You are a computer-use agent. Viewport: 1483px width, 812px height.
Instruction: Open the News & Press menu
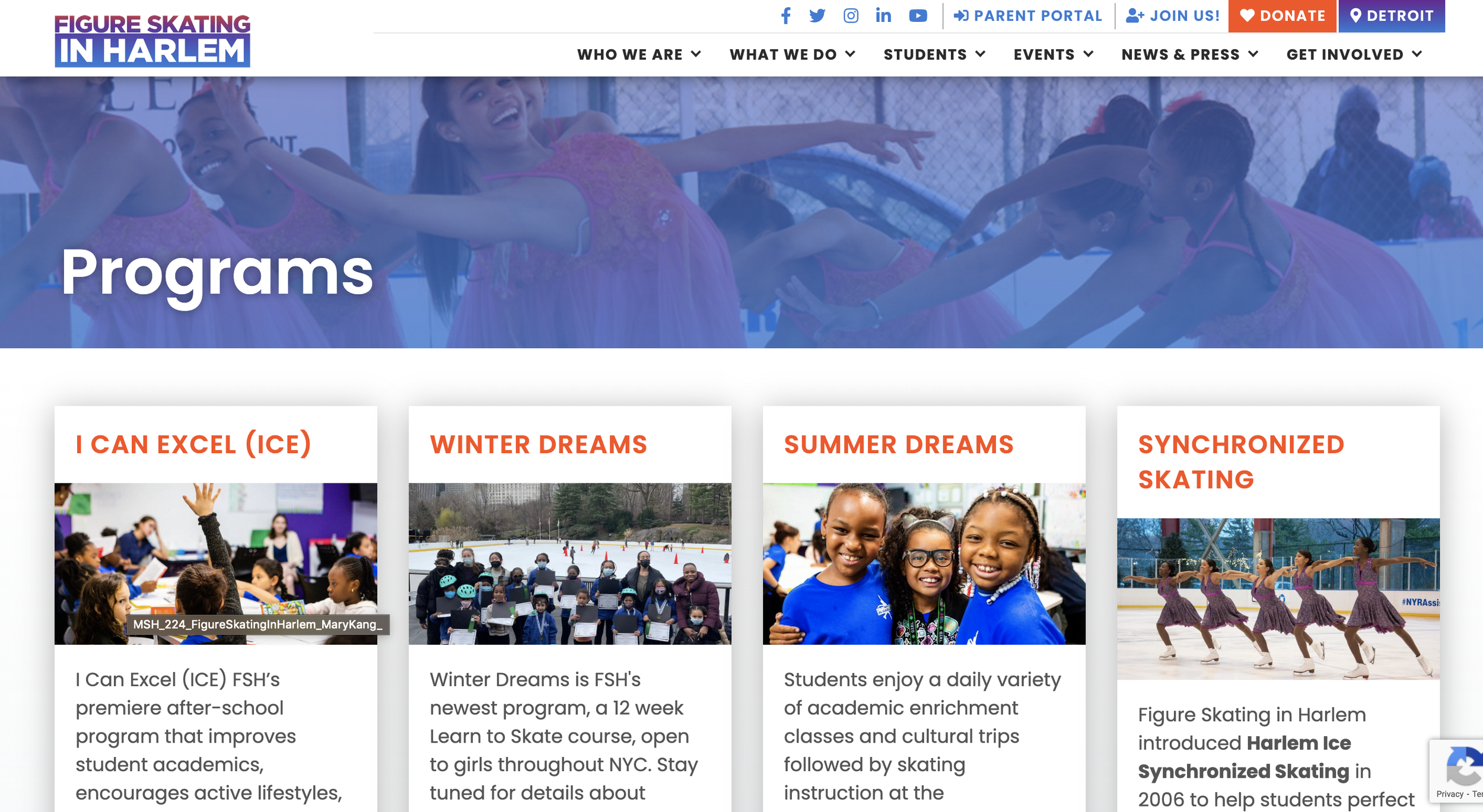(x=1190, y=55)
